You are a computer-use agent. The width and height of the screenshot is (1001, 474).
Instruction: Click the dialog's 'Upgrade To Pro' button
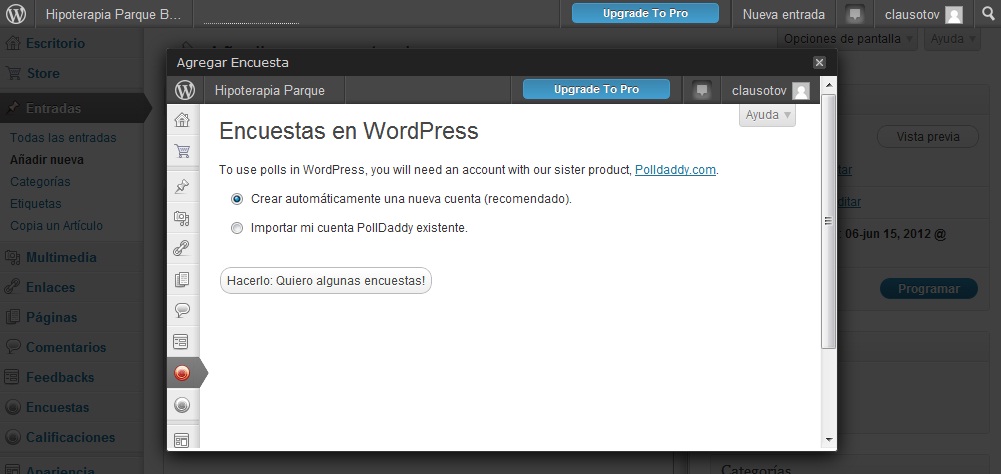596,90
